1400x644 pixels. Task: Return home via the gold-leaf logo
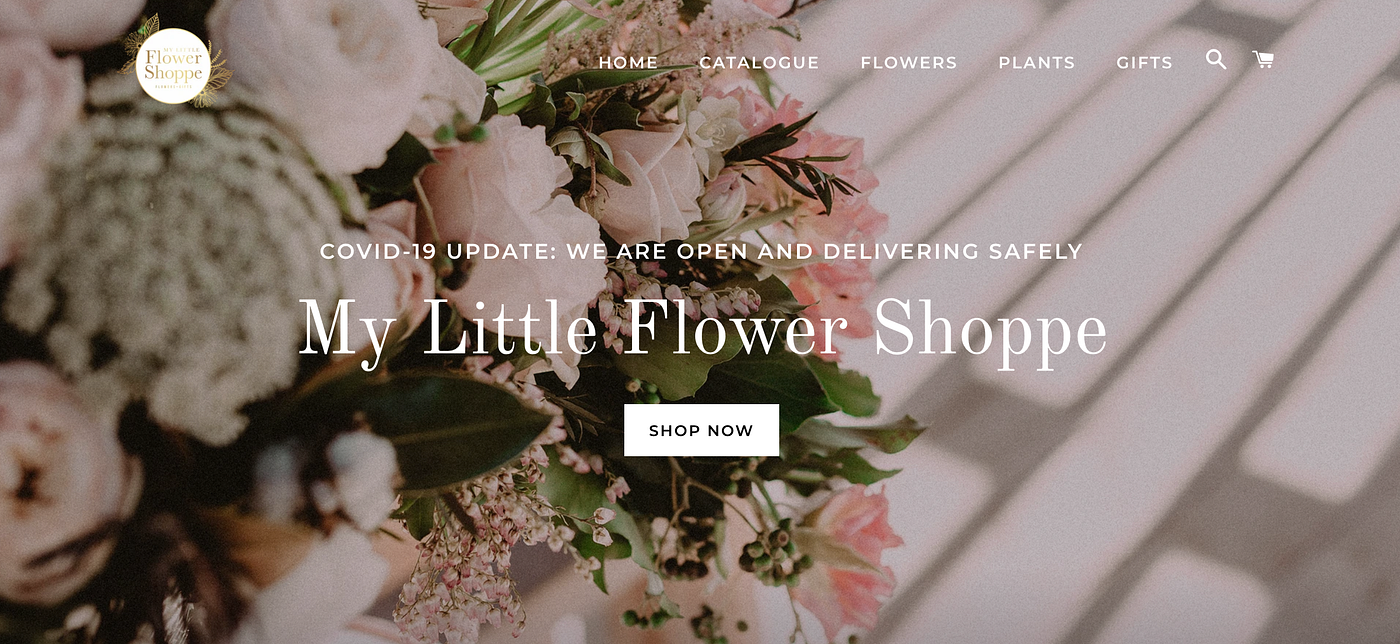[x=172, y=64]
